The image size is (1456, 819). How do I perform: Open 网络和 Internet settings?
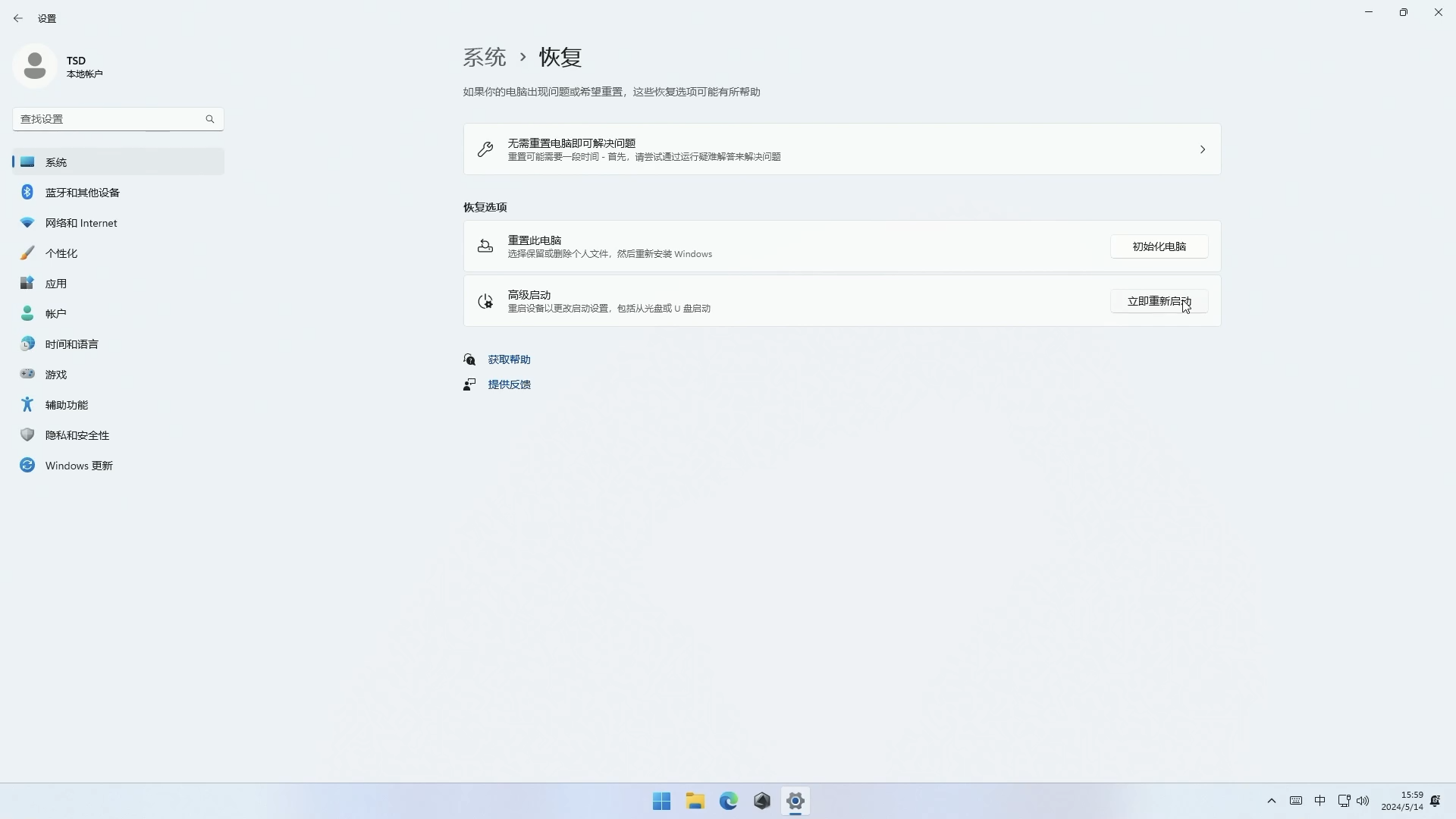[x=80, y=222]
